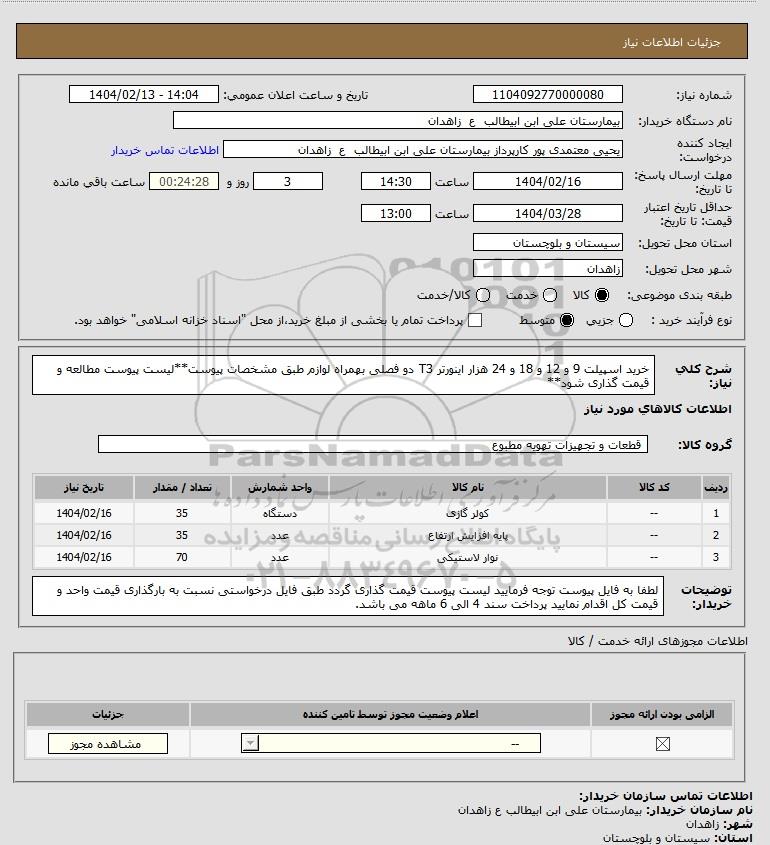Click the remaining time field 00:24:28
Viewport: 770px width, 845px height.
coord(184,182)
